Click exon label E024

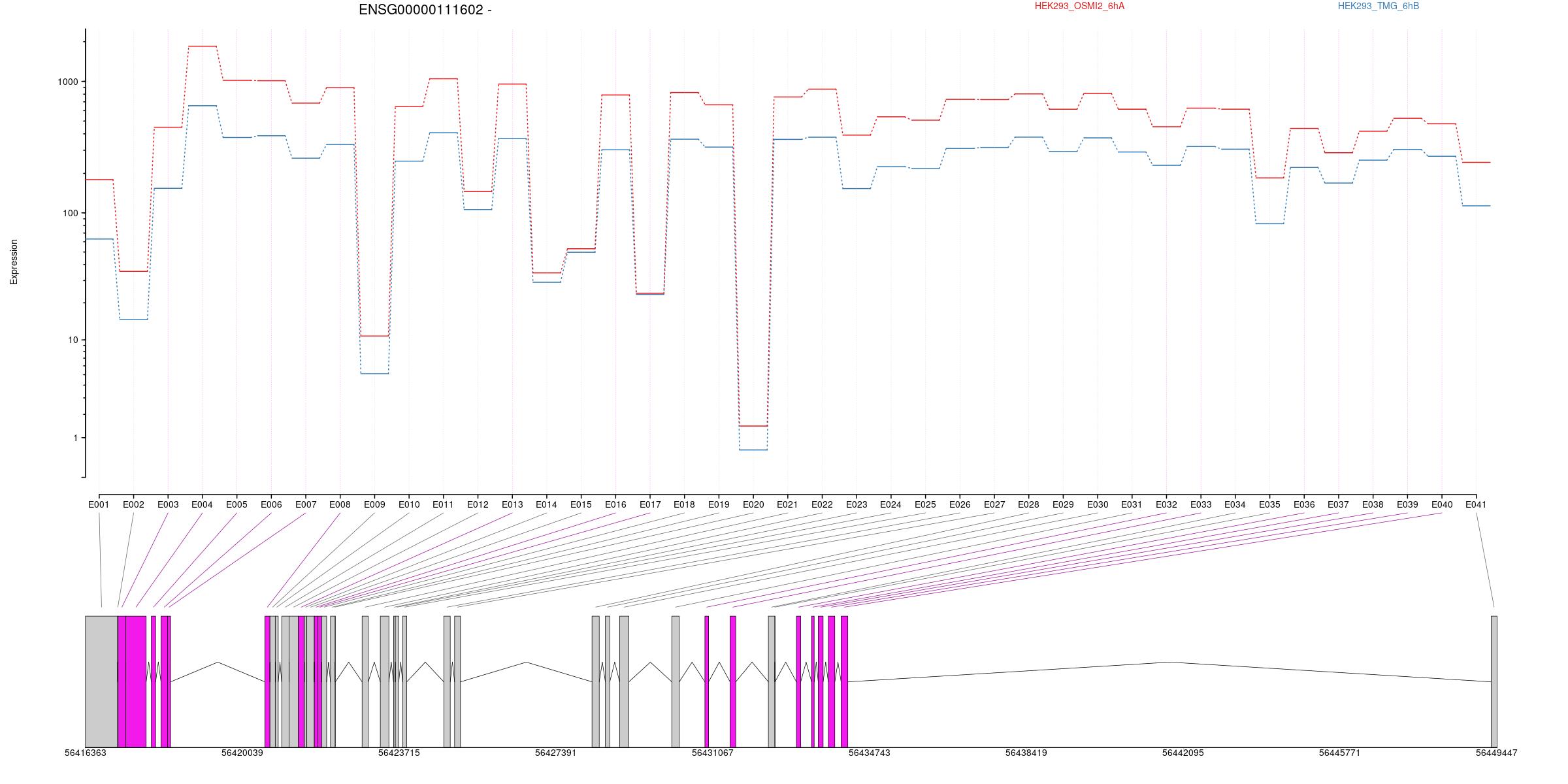[890, 504]
